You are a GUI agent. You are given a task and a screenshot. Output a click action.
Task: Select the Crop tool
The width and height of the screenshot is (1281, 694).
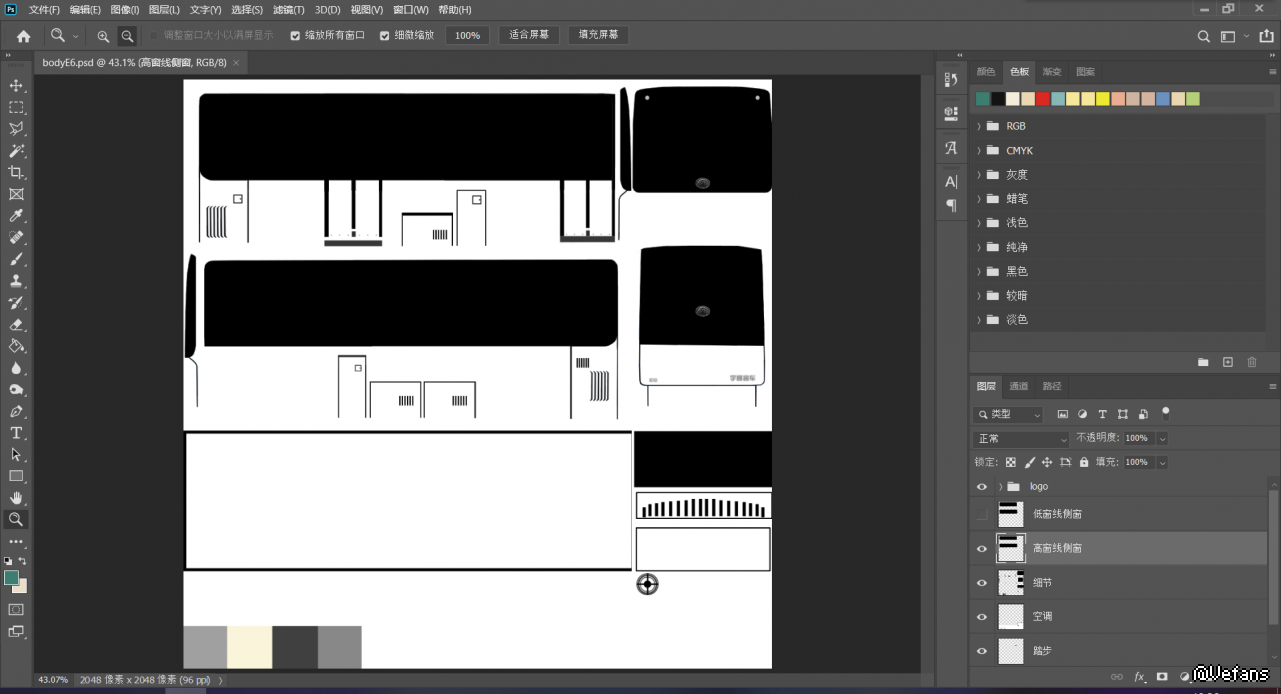click(x=16, y=173)
